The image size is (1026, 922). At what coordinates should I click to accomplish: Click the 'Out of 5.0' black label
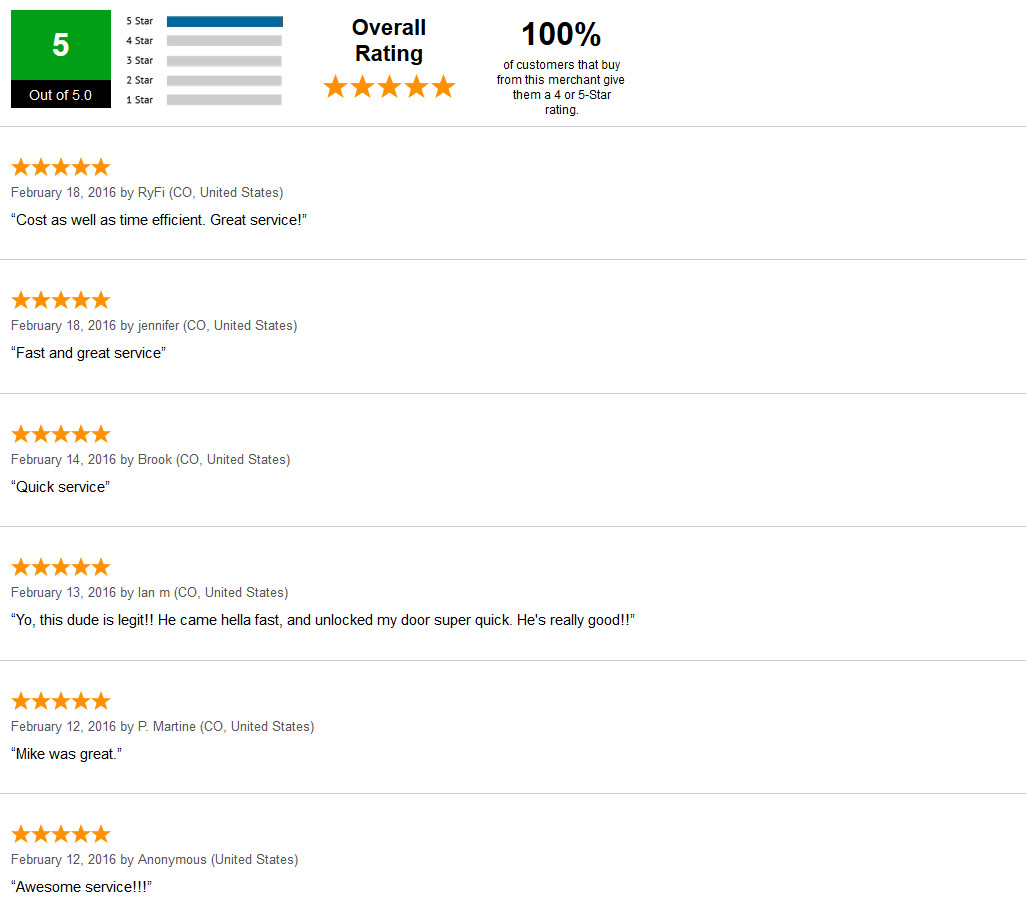[x=60, y=95]
